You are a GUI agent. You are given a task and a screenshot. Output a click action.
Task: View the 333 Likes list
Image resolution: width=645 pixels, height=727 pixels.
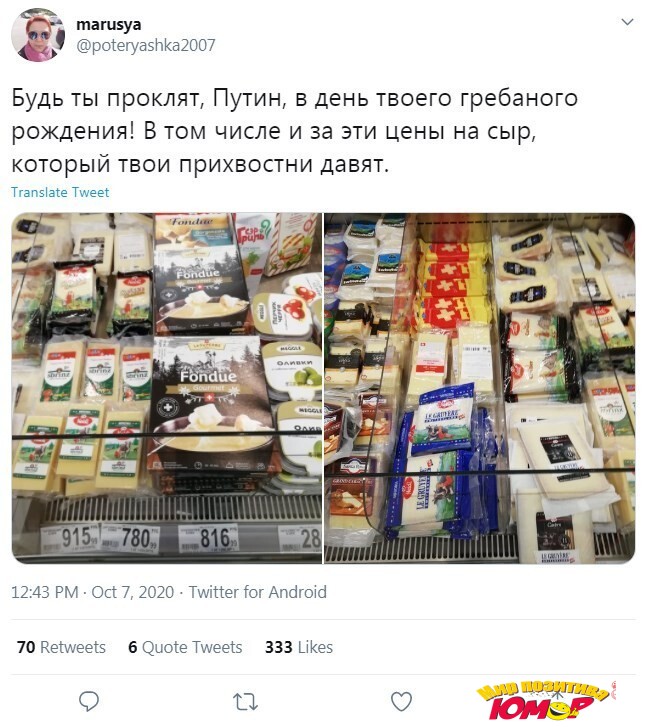point(299,647)
